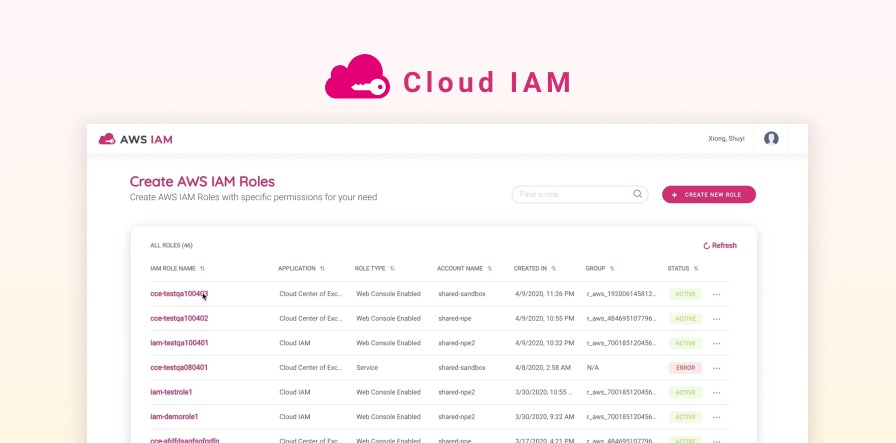The image size is (896, 443).
Task: Open more options for iam-demorole1
Action: point(717,417)
